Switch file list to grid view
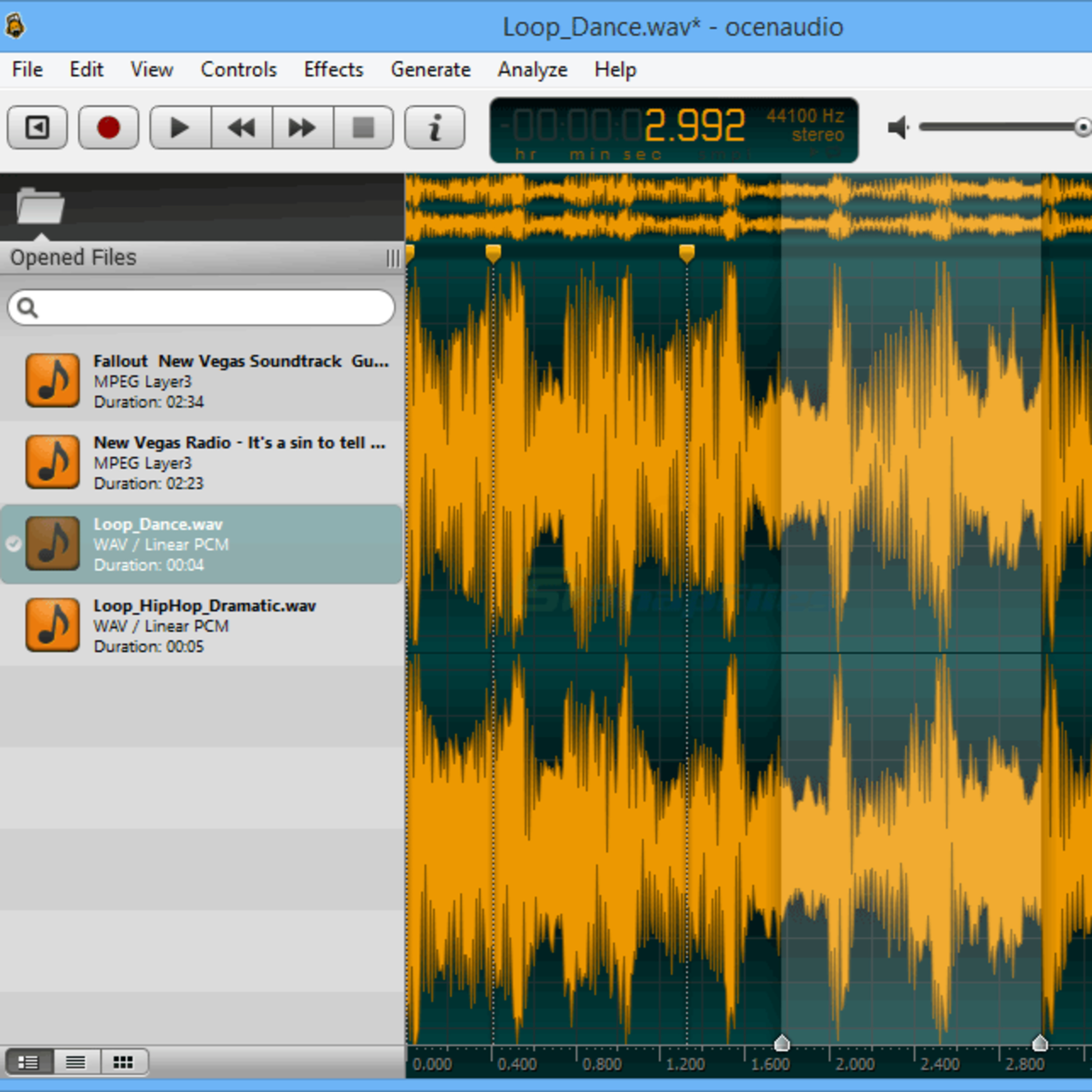The width and height of the screenshot is (1092, 1092). click(123, 1062)
